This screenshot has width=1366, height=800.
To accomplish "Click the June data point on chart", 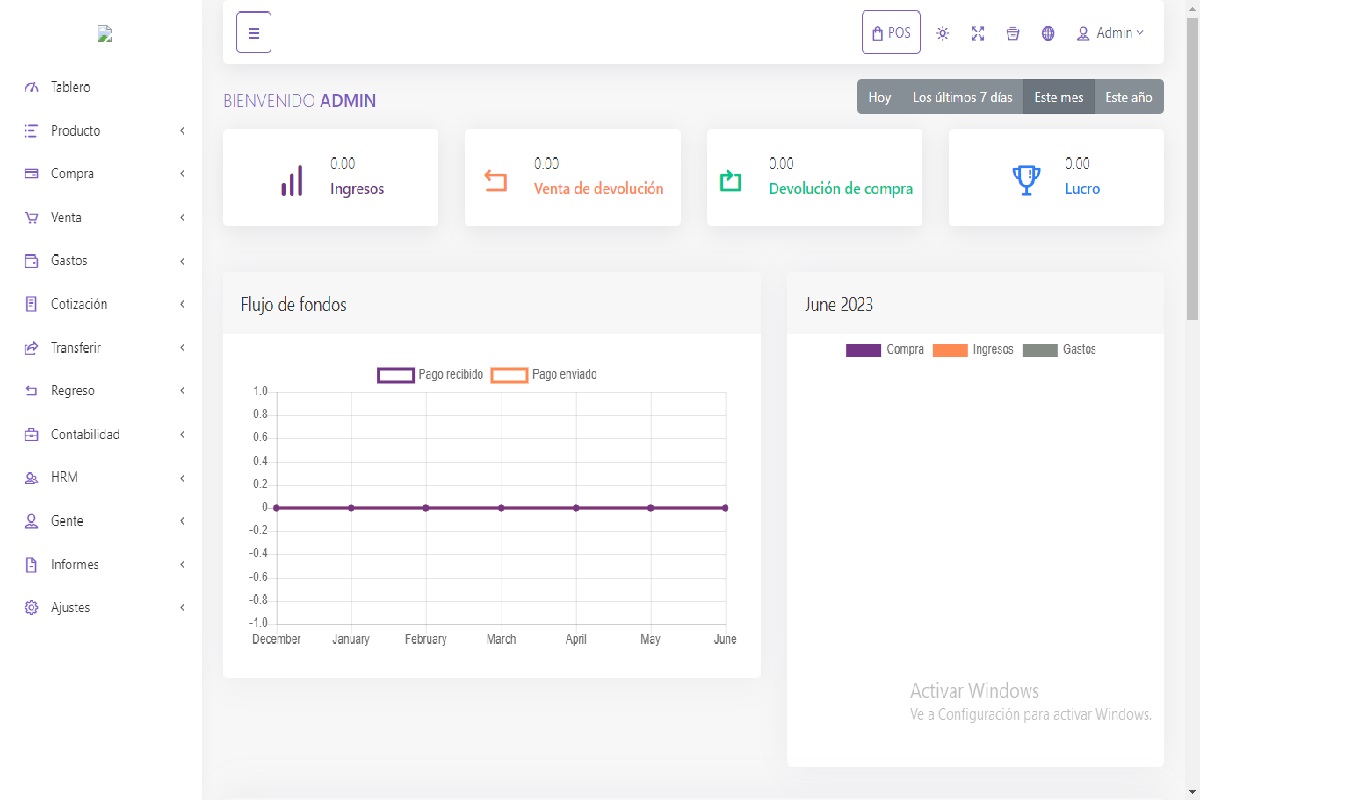I will (x=725, y=508).
